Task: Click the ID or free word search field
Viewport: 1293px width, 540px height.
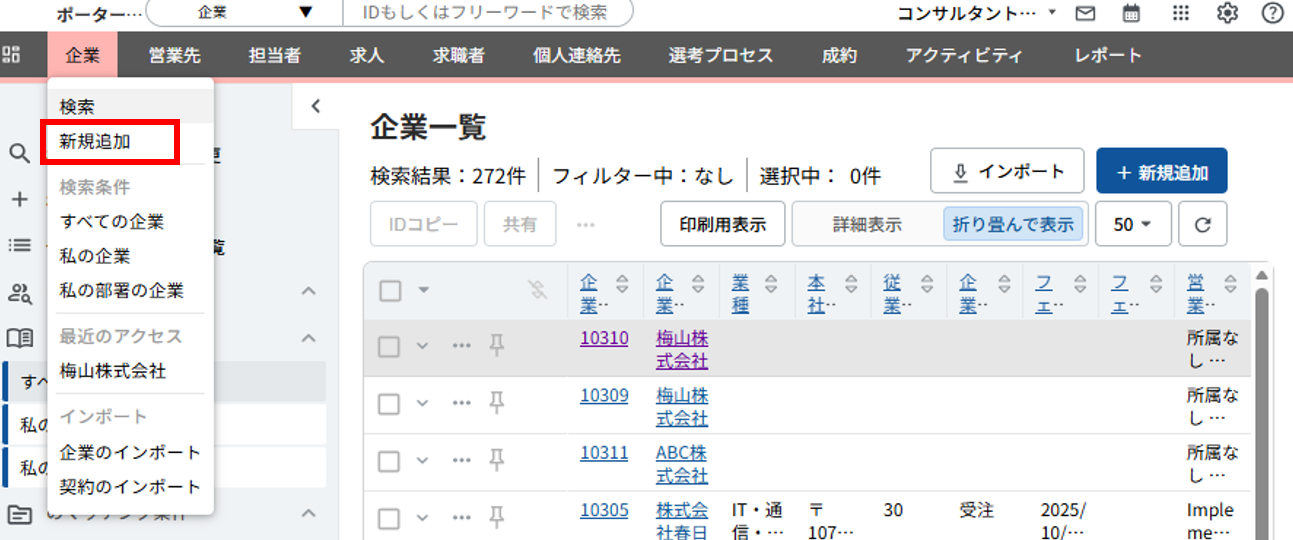Action: coord(490,13)
